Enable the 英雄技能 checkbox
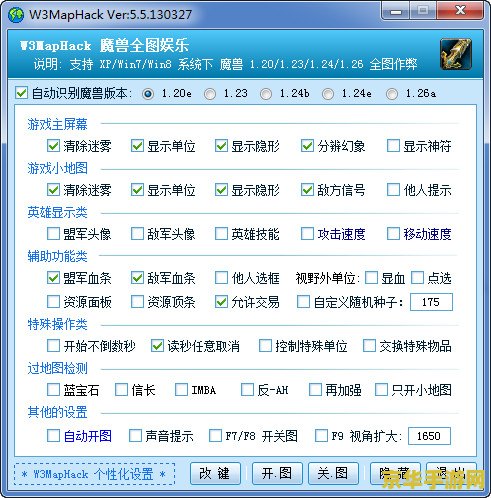 (x=221, y=234)
